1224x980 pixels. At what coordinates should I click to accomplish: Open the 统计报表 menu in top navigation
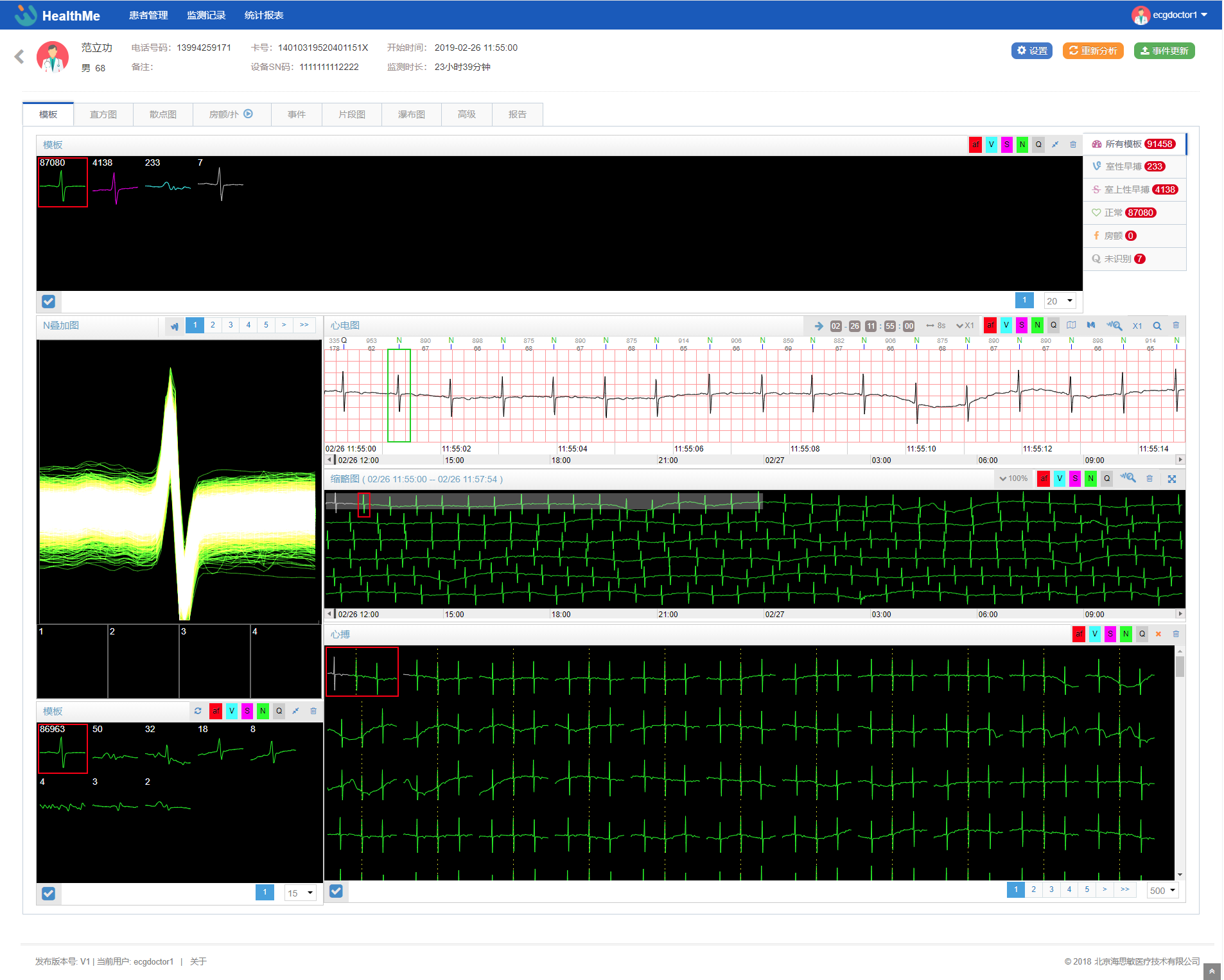(263, 15)
